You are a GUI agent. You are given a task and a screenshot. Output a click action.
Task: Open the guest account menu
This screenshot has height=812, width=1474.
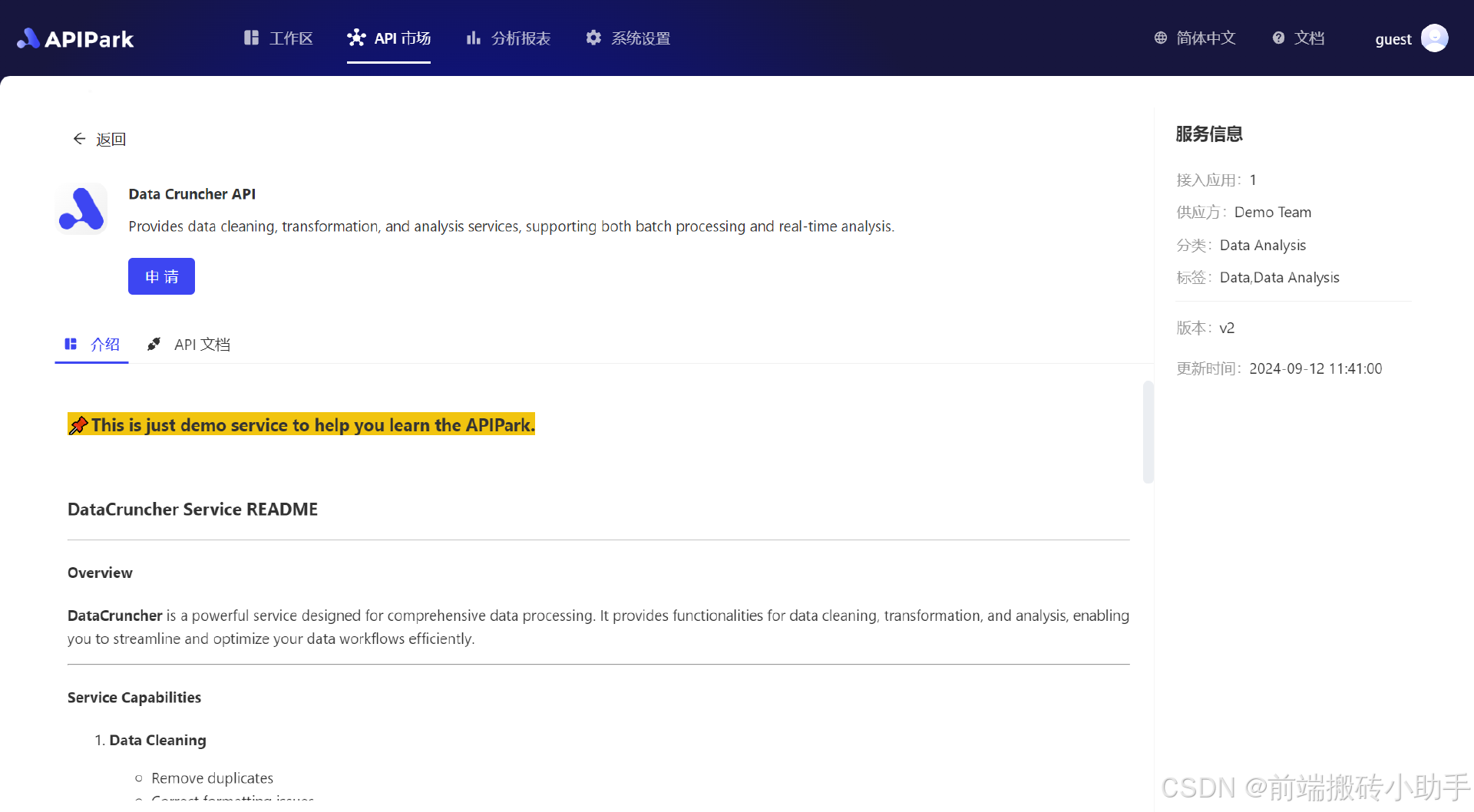[1411, 38]
